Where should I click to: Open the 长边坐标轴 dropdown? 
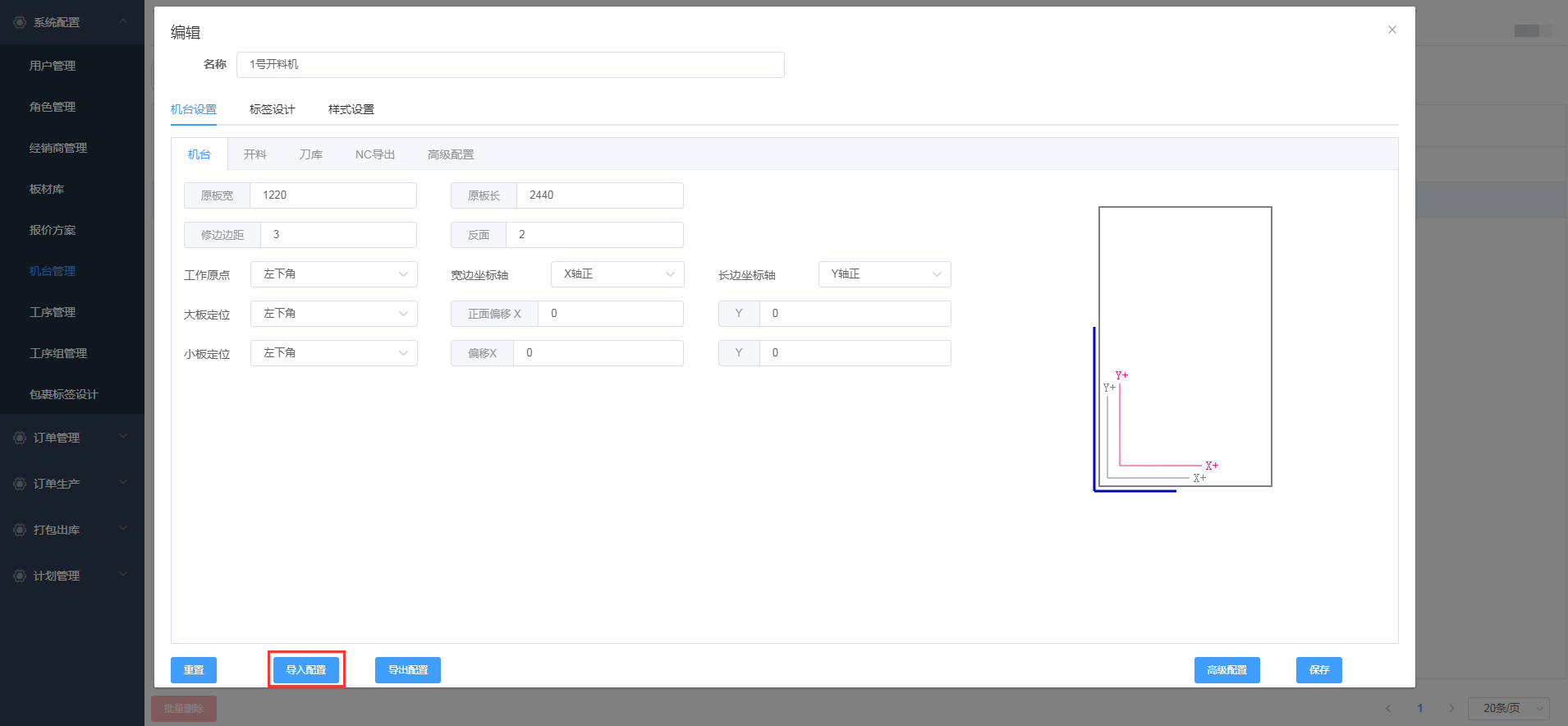click(884, 274)
